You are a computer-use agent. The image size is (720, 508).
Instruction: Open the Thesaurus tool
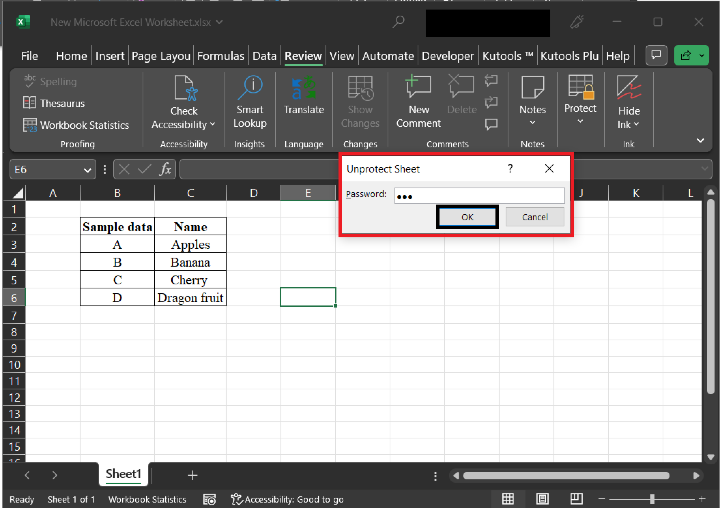[x=54, y=103]
